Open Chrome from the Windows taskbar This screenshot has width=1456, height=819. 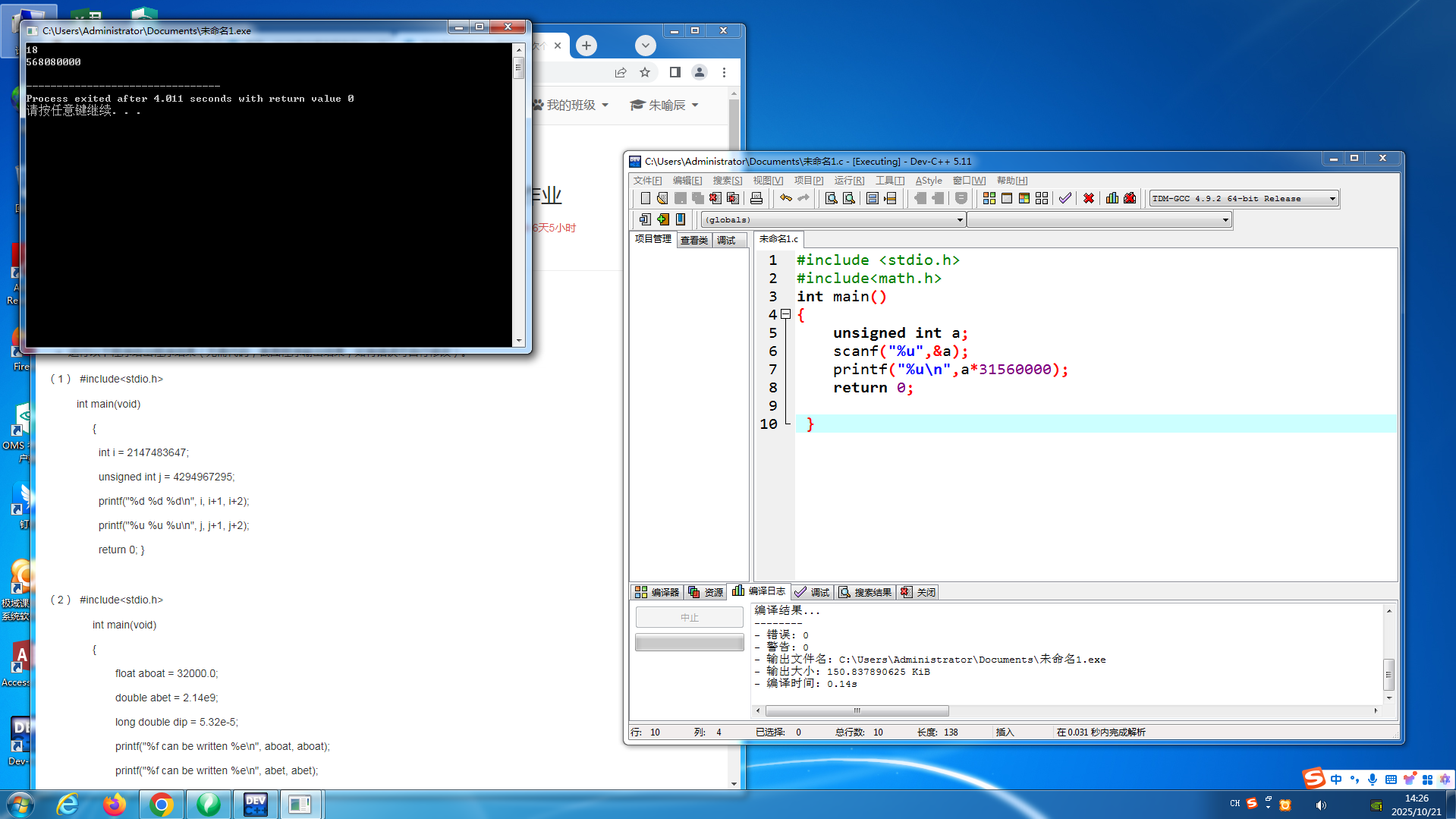click(161, 804)
